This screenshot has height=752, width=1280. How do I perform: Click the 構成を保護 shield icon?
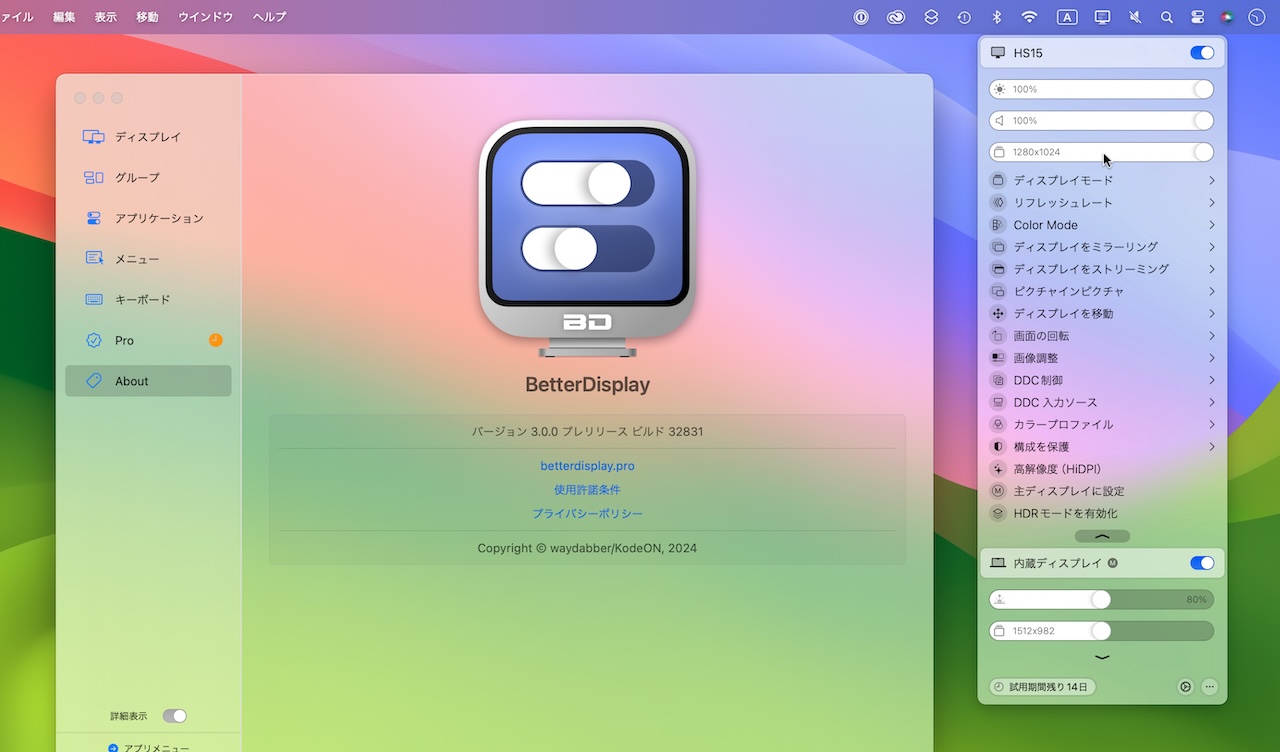(997, 447)
